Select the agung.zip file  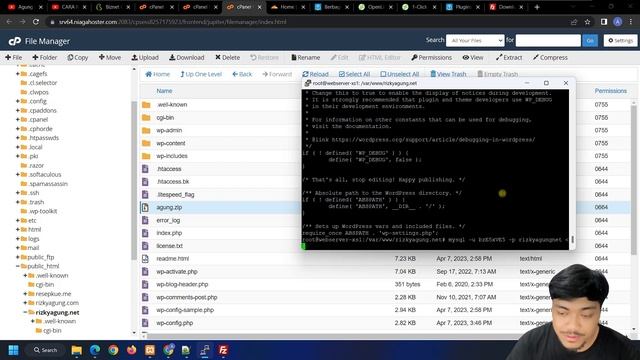tap(169, 207)
